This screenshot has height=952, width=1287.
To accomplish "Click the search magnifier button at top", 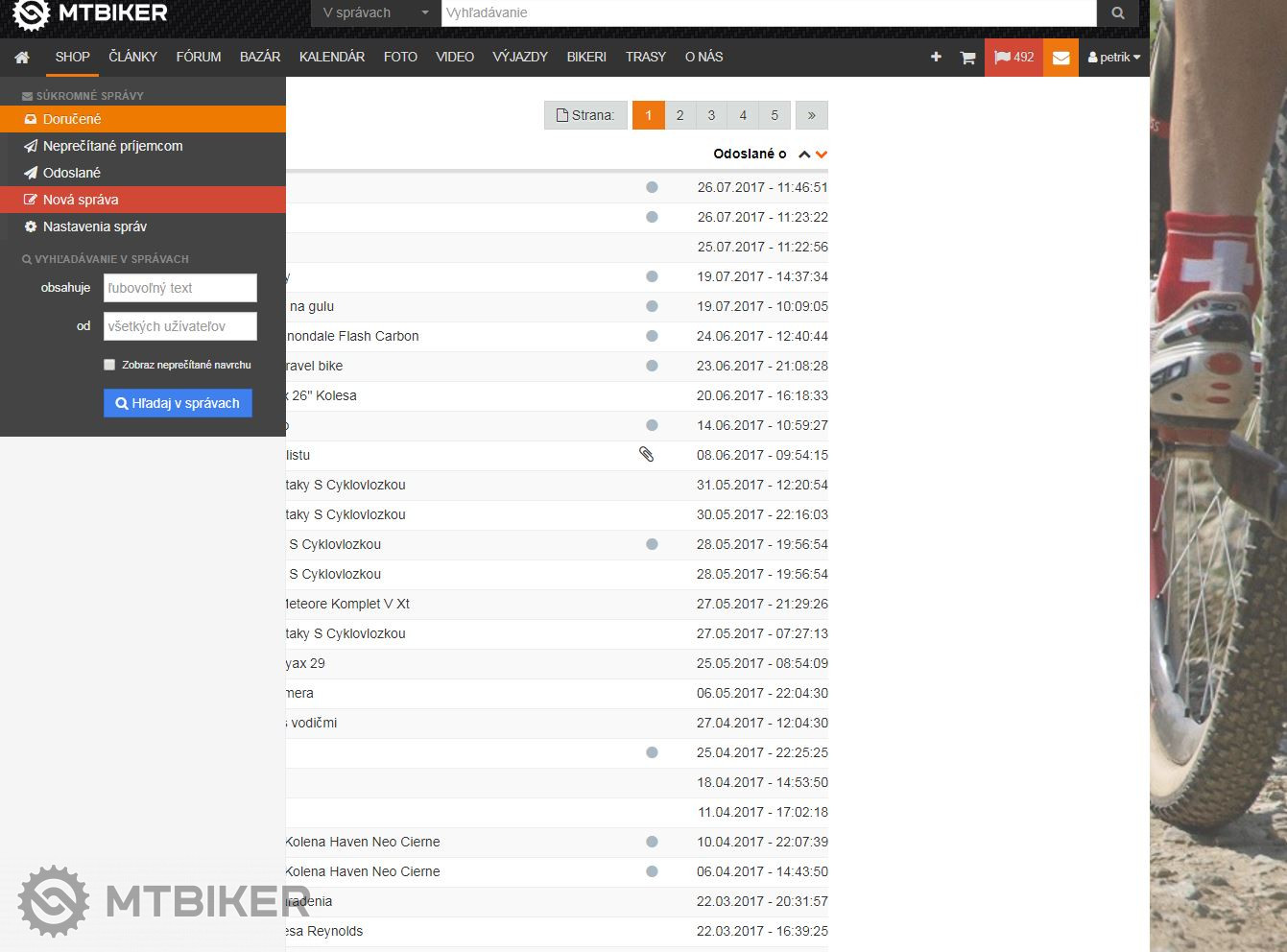I will point(1118,13).
